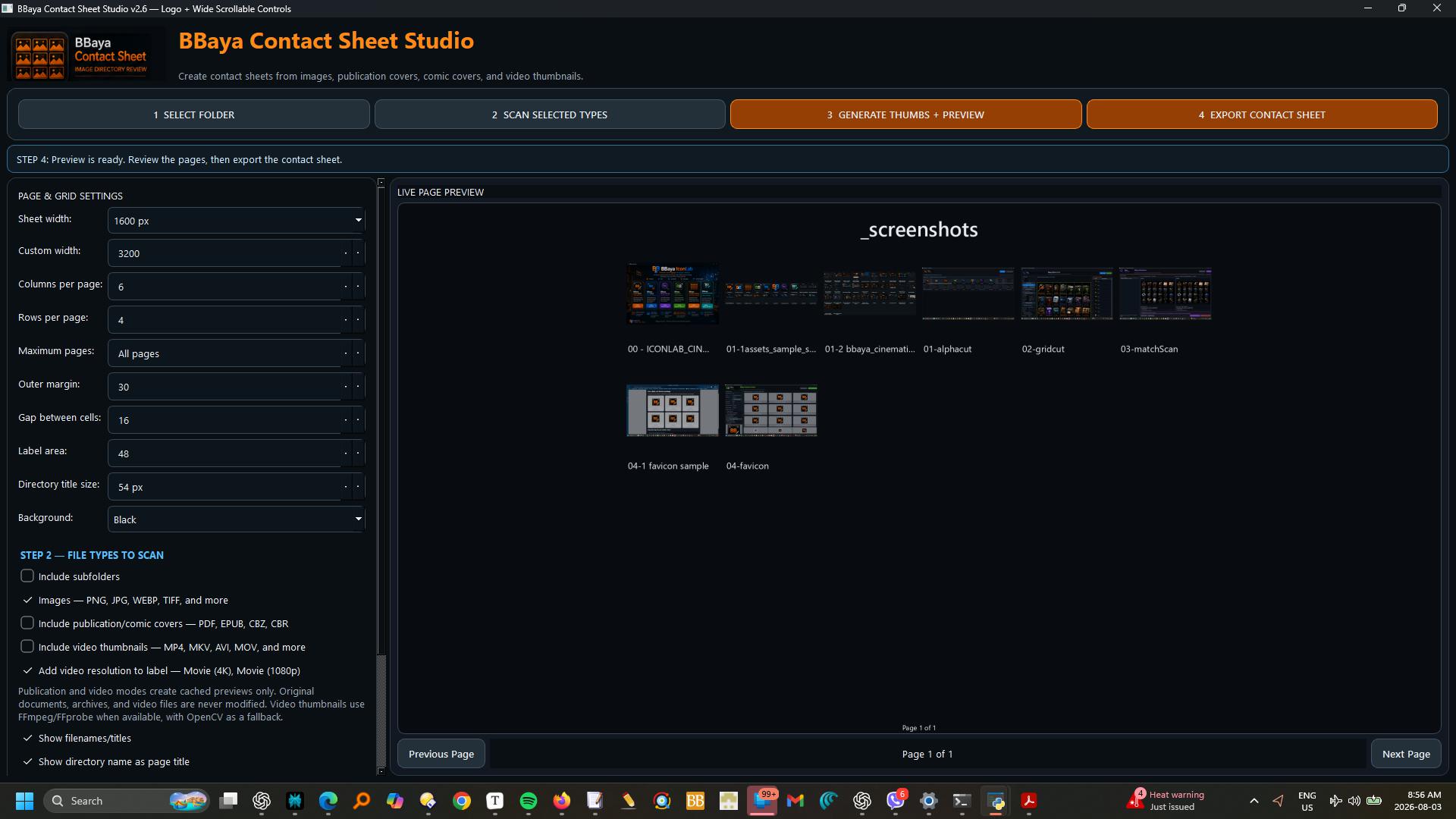Click the battery icon in system tray

pos(1374,801)
